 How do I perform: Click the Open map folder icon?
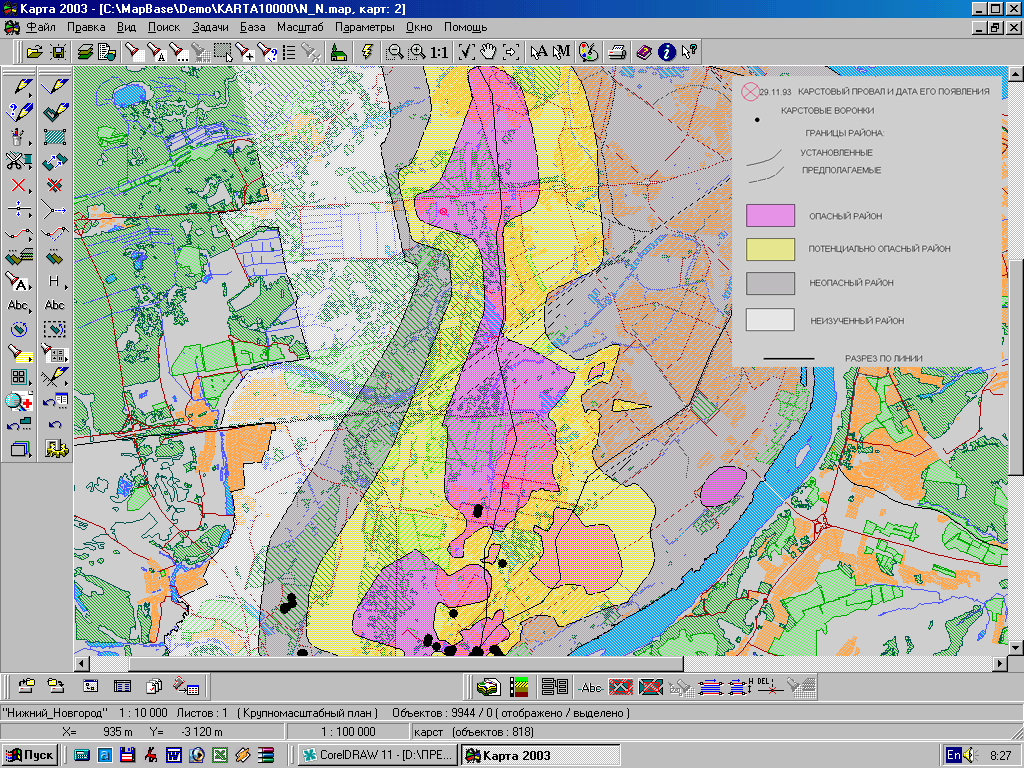pyautogui.click(x=35, y=51)
